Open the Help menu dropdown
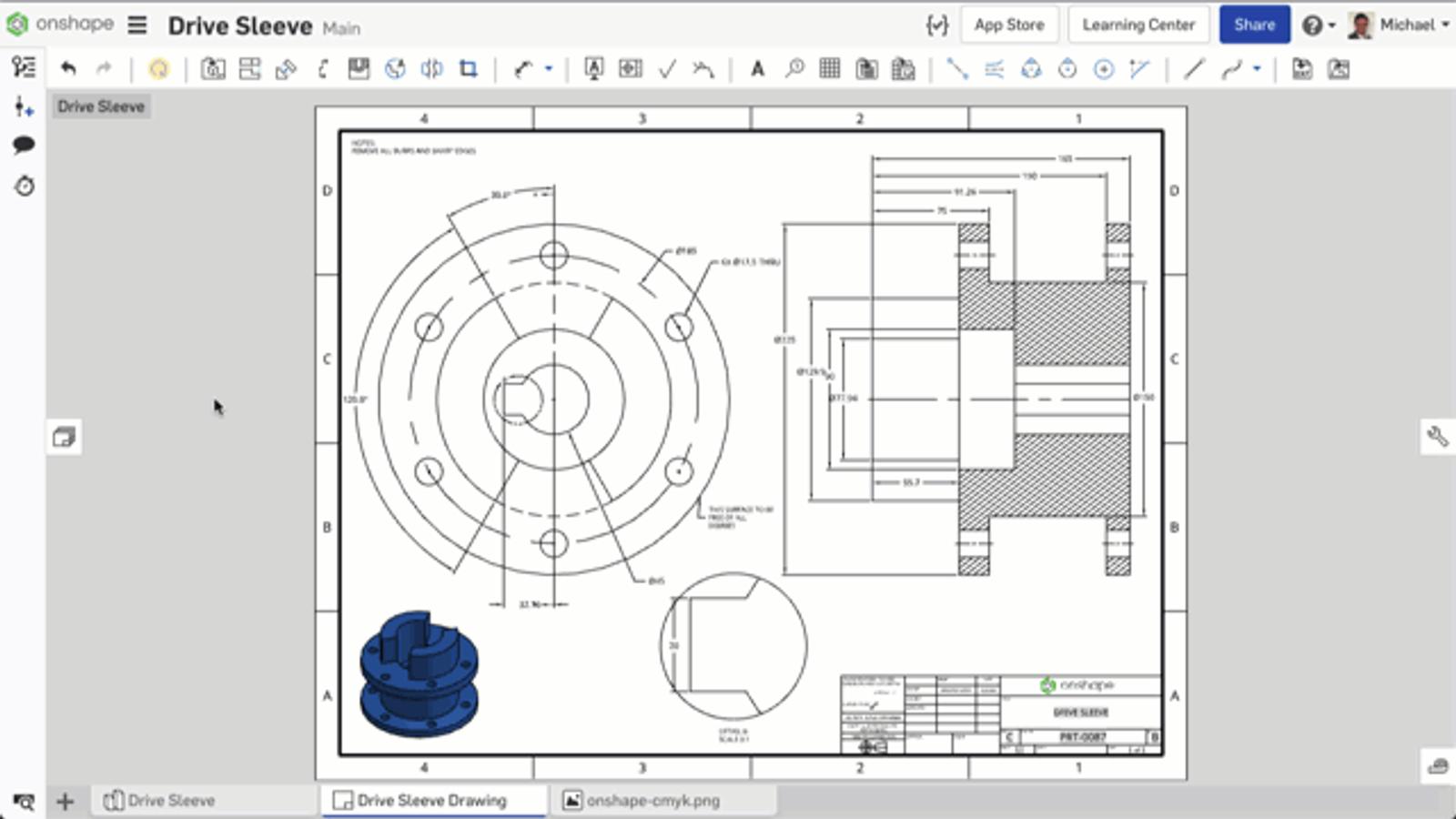1456x819 pixels. (1318, 25)
